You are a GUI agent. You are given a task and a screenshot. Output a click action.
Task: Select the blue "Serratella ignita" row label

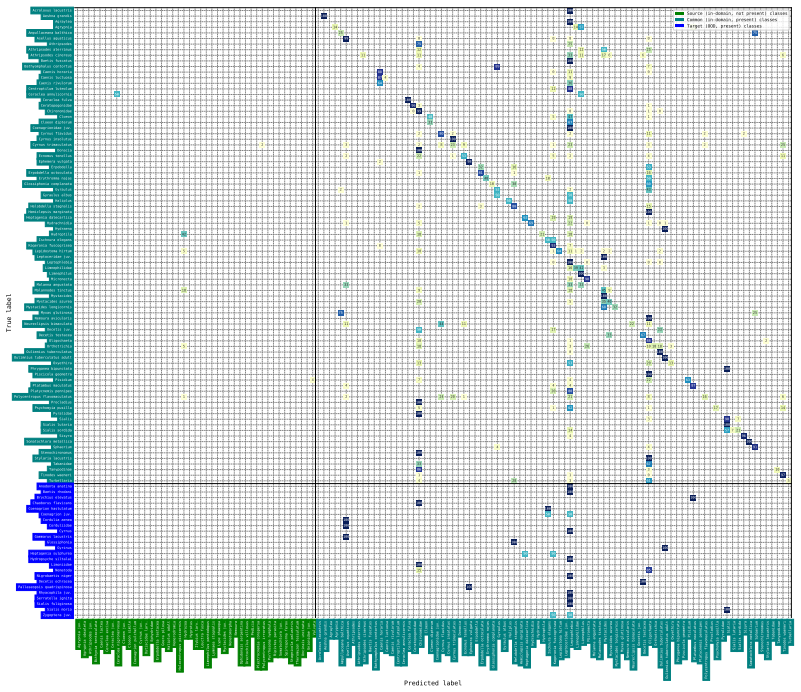(x=55, y=599)
